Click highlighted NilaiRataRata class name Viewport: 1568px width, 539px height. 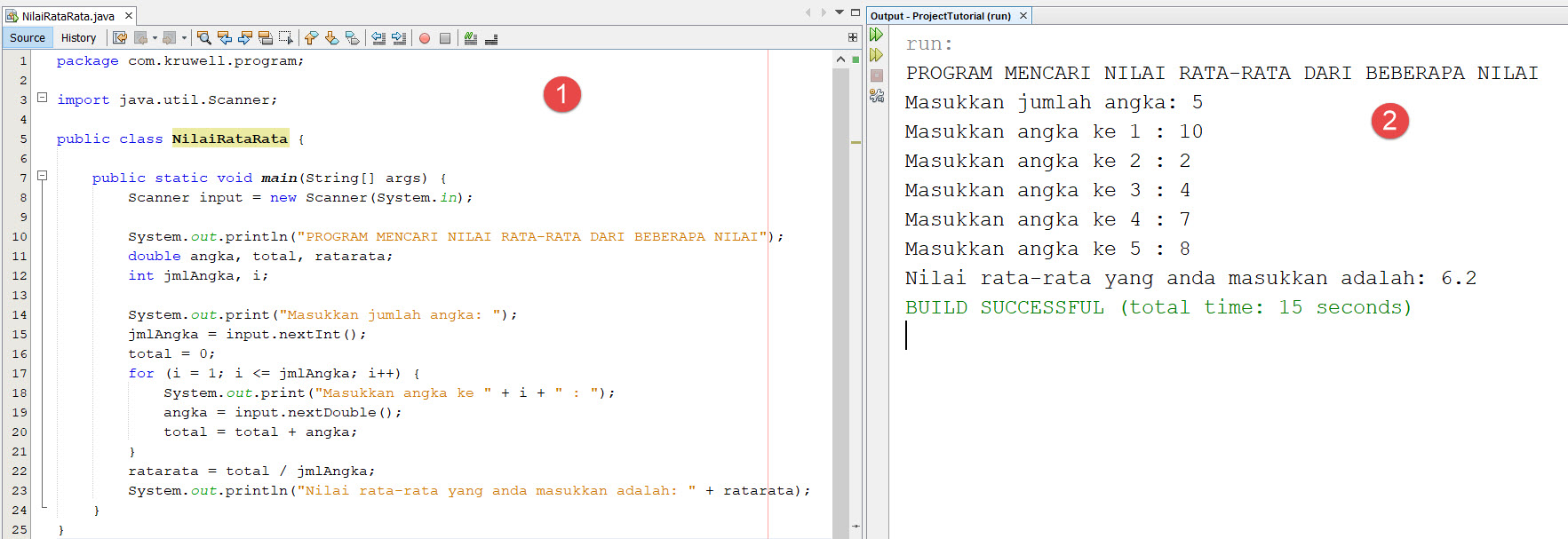[x=230, y=139]
